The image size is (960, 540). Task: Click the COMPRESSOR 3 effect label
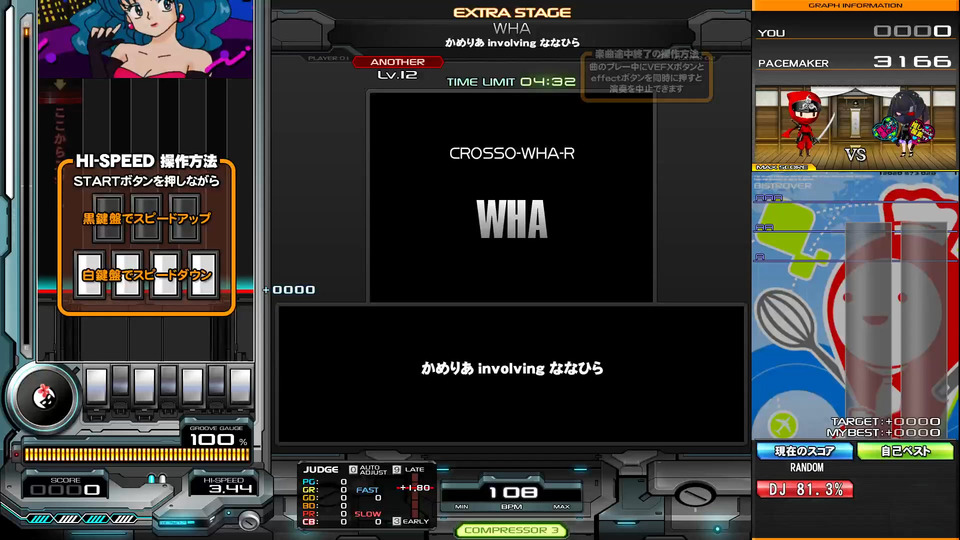coord(511,530)
